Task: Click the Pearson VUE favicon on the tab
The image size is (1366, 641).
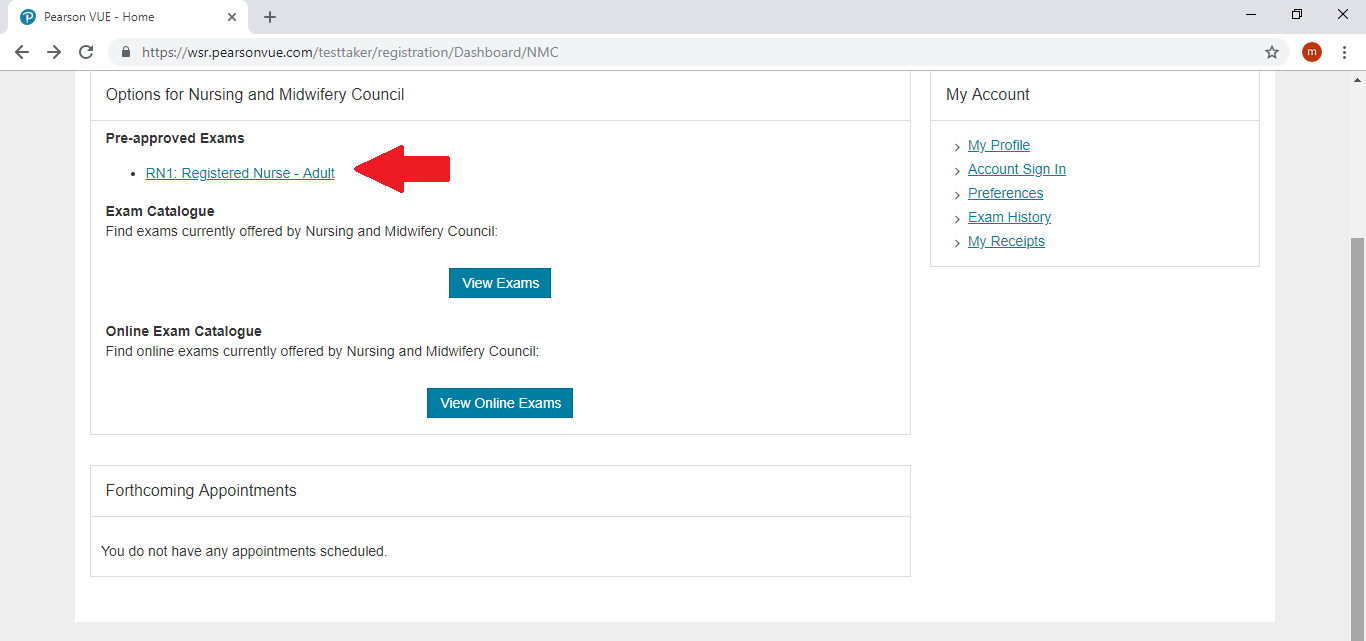Action: coord(27,16)
